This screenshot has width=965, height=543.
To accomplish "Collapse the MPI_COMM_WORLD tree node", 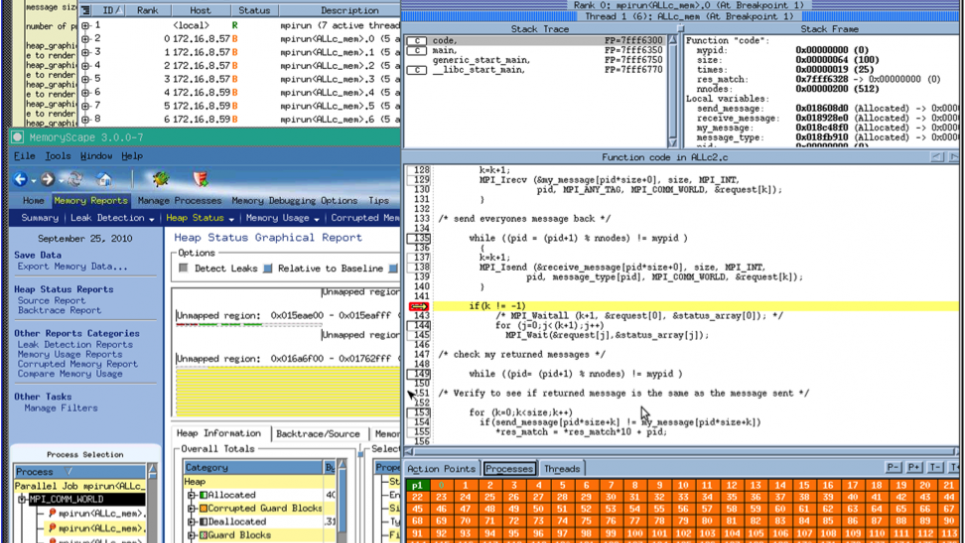I will (22, 499).
